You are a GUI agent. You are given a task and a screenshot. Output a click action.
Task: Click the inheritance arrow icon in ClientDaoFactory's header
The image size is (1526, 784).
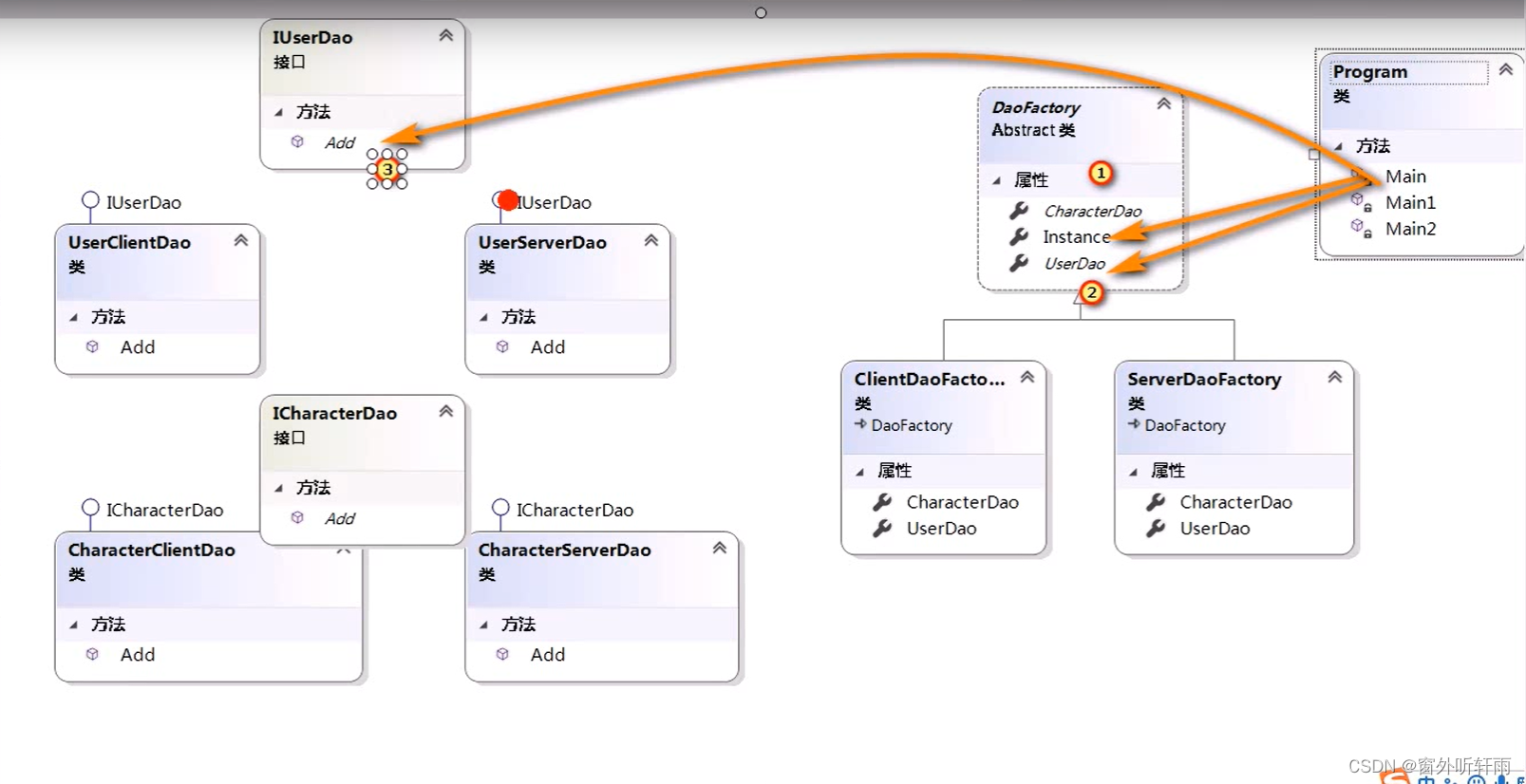(860, 424)
